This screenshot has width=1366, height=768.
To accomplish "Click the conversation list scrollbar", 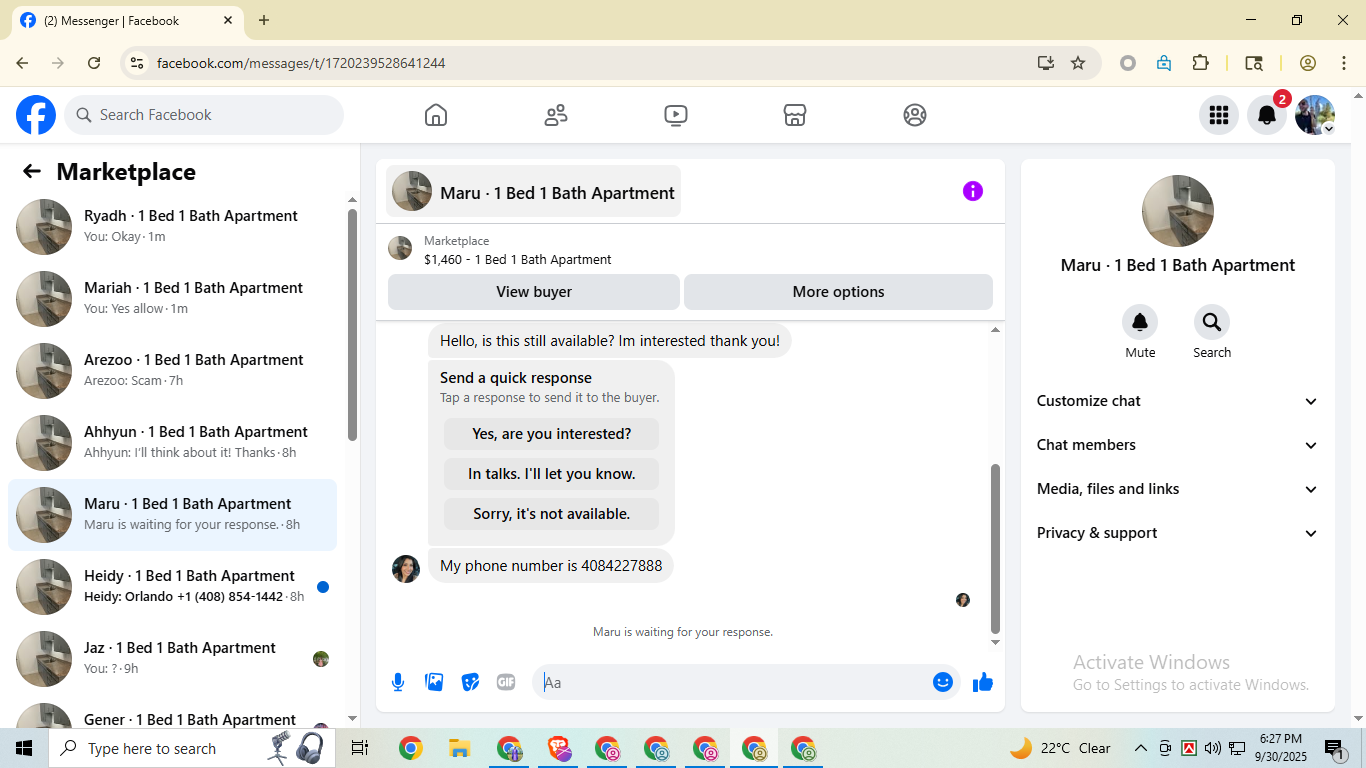I will coord(352,325).
